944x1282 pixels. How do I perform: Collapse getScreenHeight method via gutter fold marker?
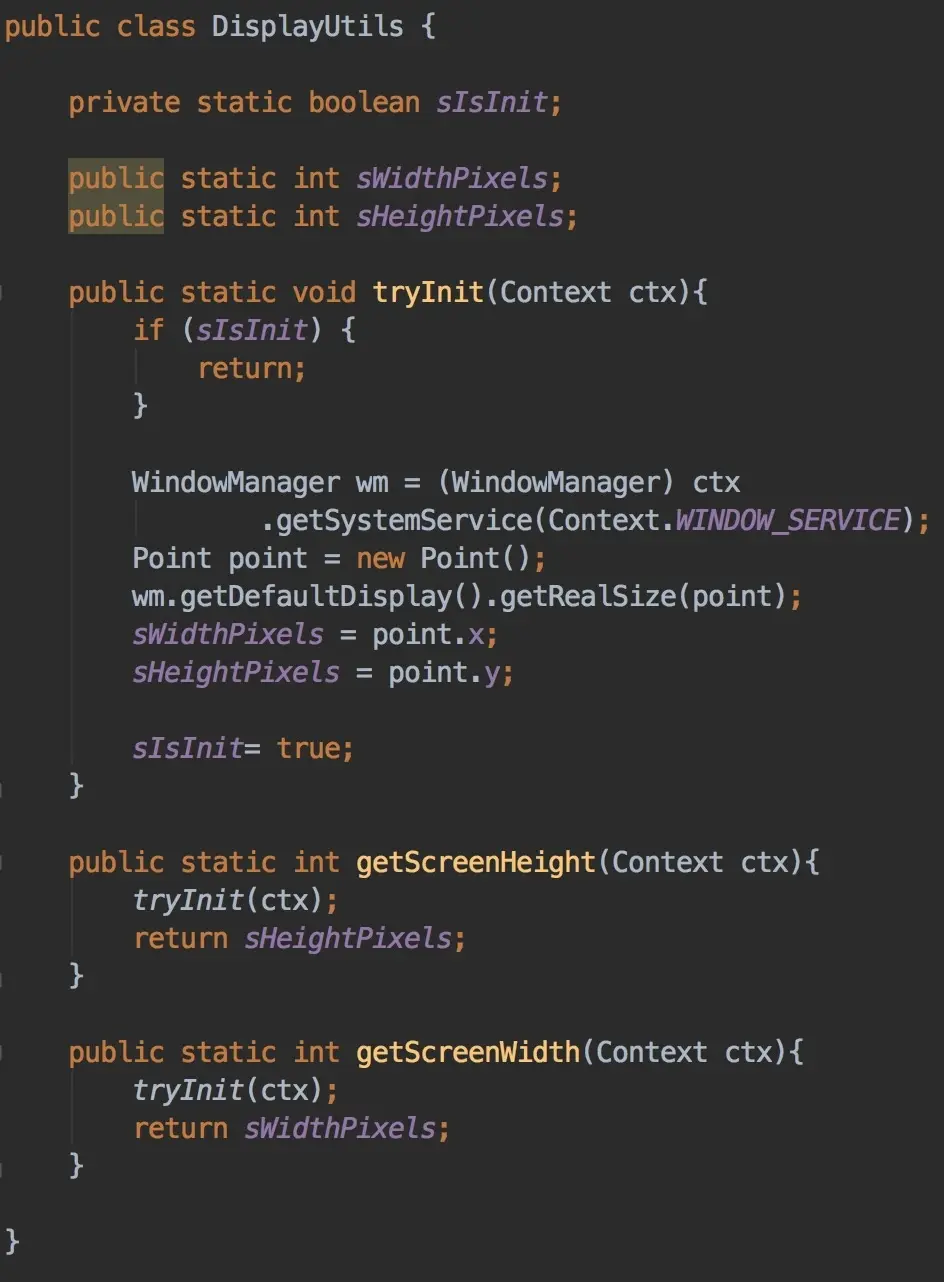(3, 862)
